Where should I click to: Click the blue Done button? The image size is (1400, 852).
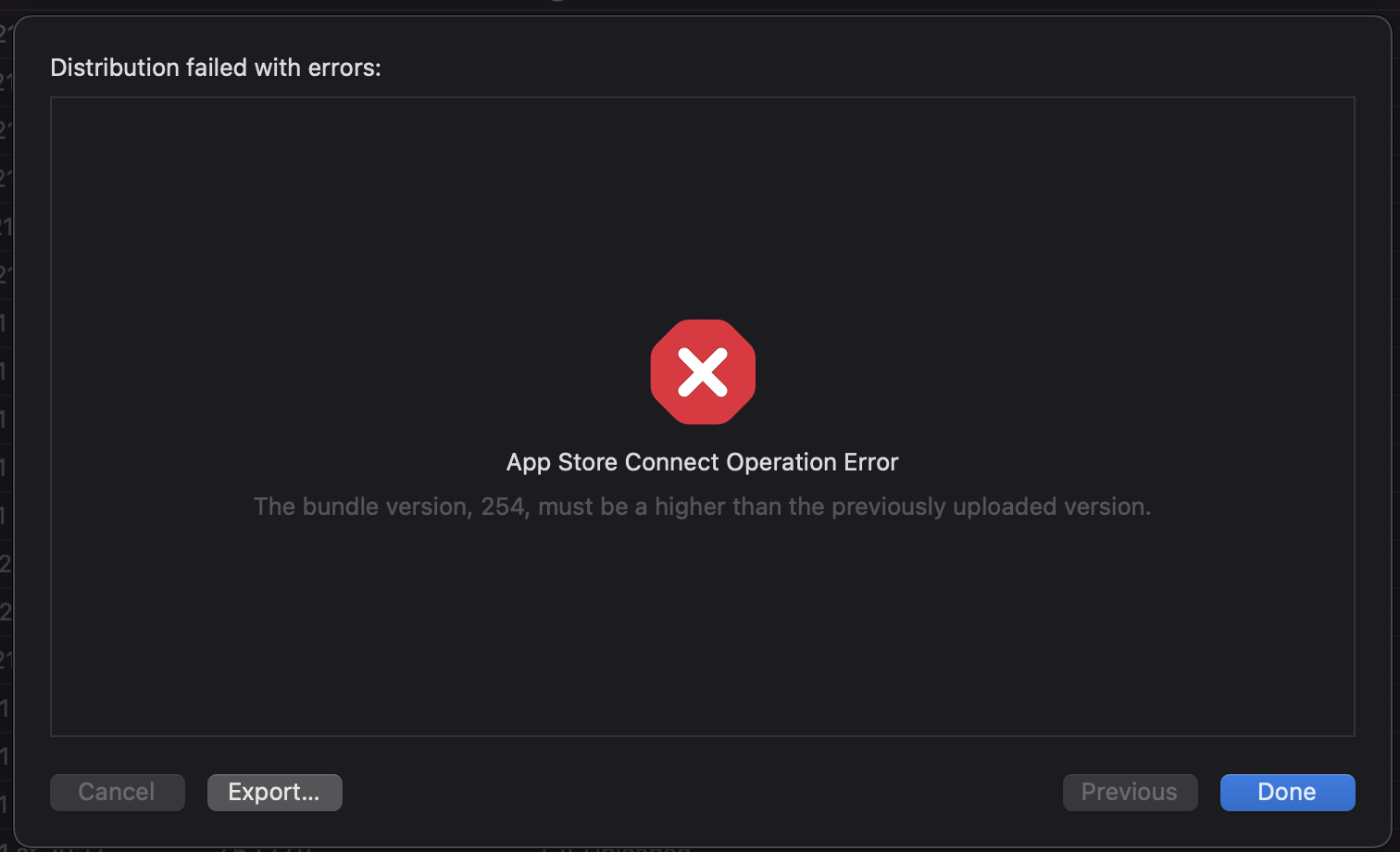[1287, 793]
